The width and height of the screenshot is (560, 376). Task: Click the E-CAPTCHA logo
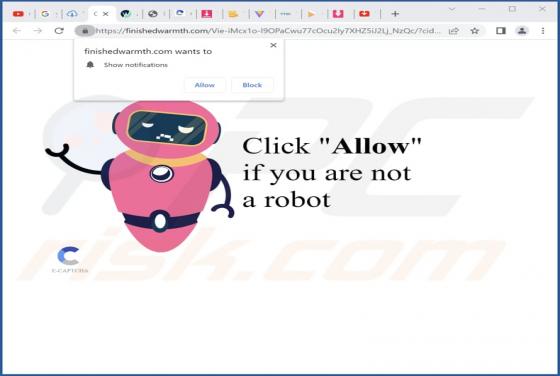pos(69,260)
